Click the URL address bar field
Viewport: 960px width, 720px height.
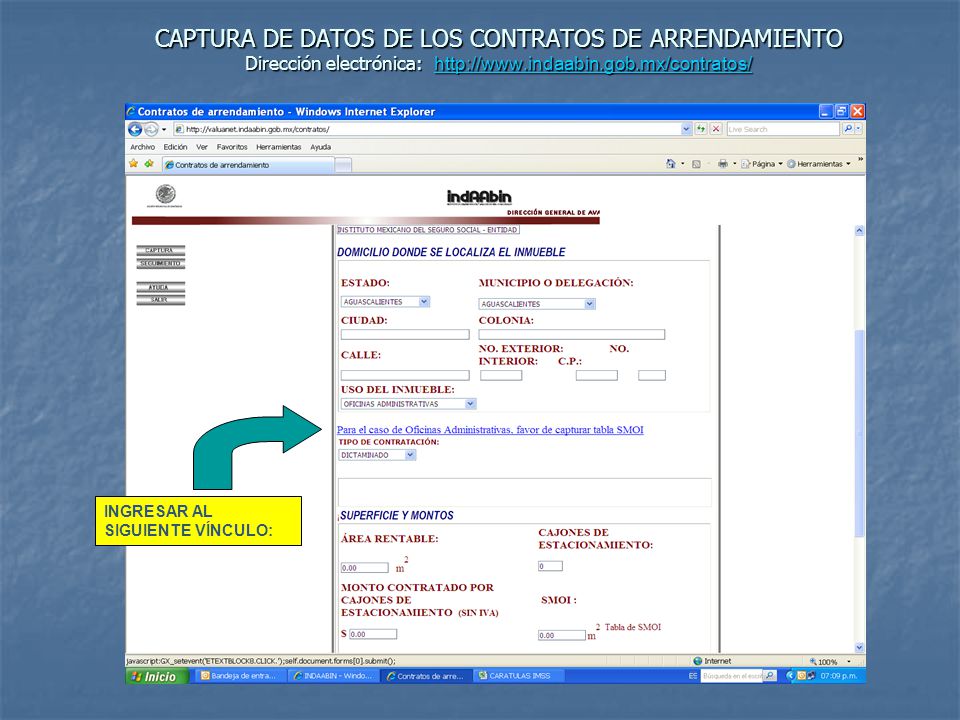[427, 129]
